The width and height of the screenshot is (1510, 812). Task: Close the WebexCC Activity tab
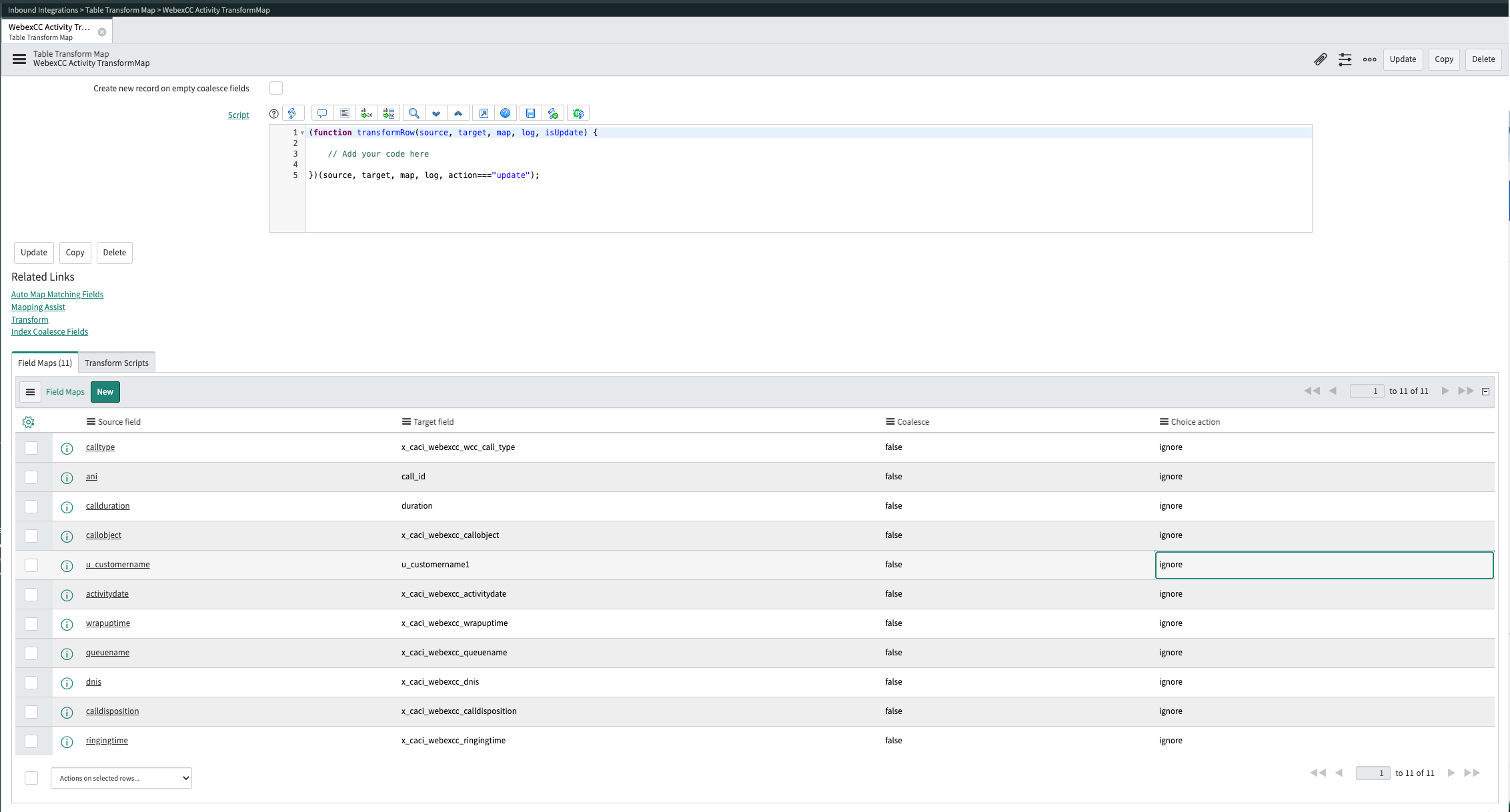click(x=102, y=32)
